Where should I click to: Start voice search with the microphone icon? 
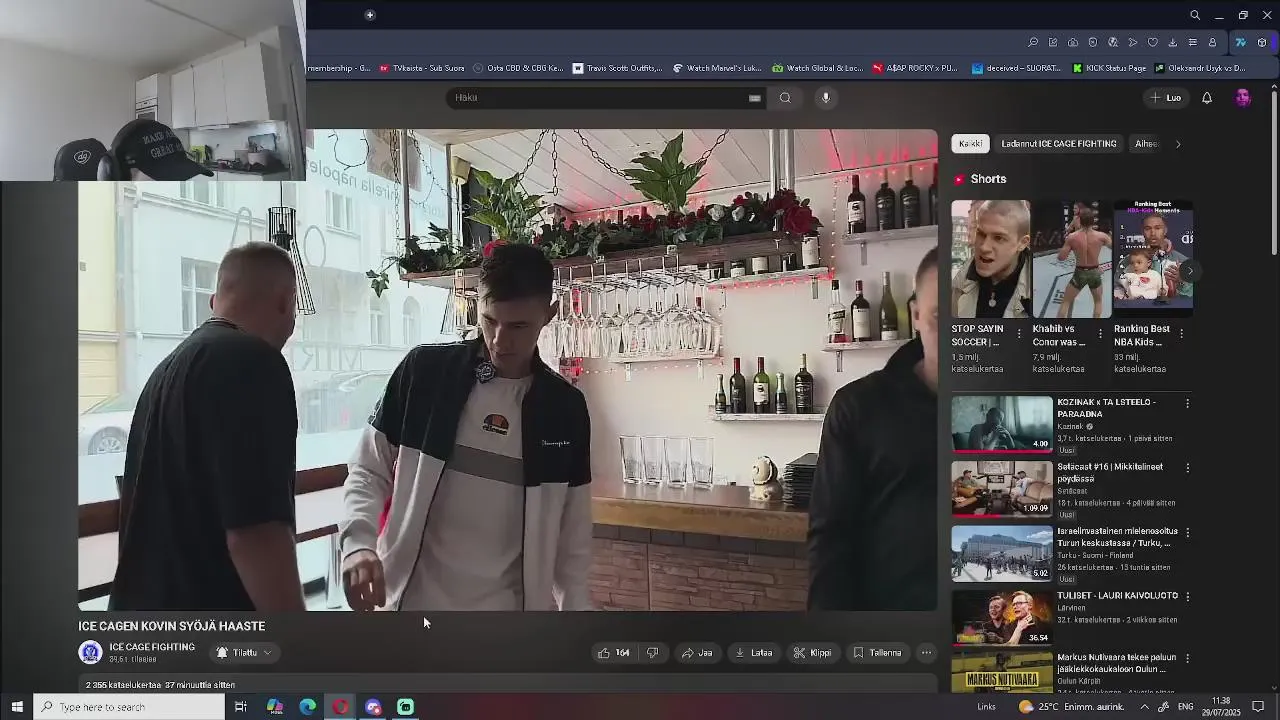(826, 98)
